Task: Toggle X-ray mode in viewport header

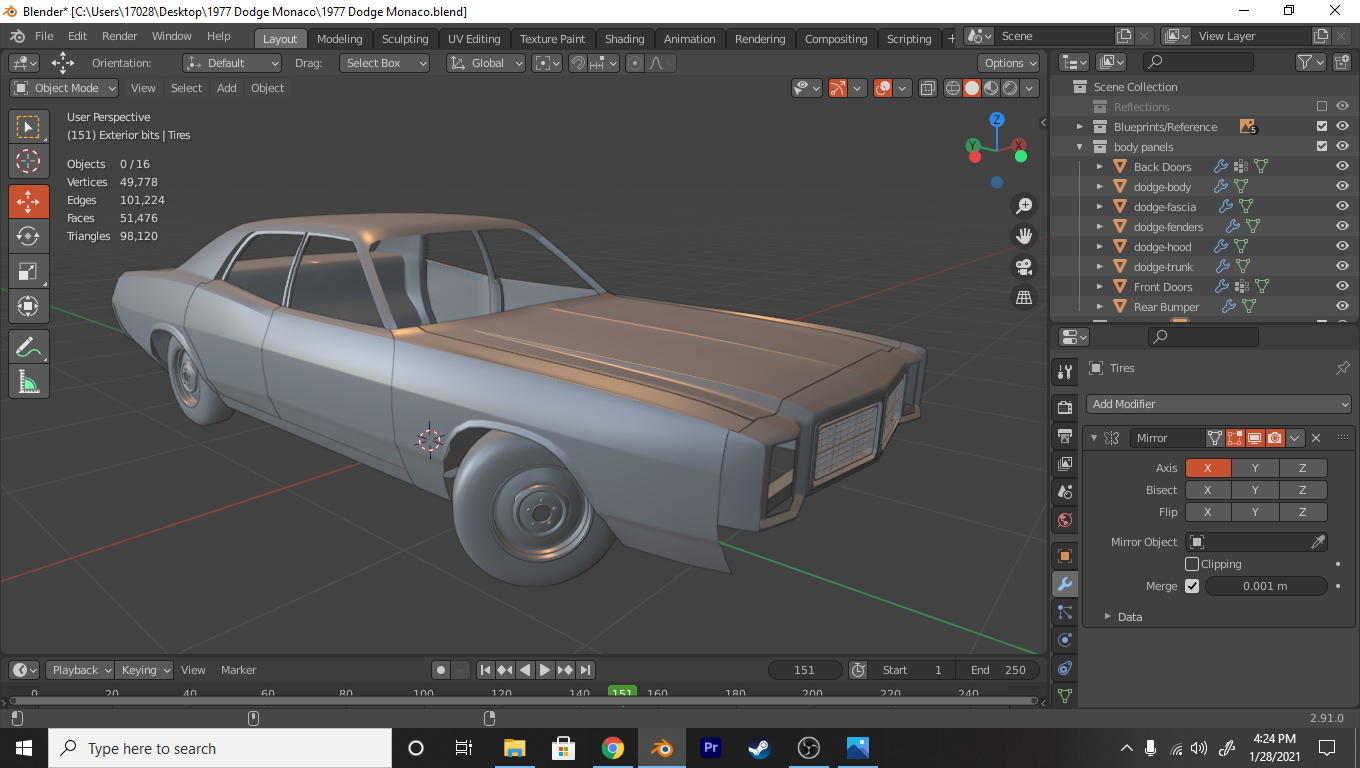Action: click(928, 88)
